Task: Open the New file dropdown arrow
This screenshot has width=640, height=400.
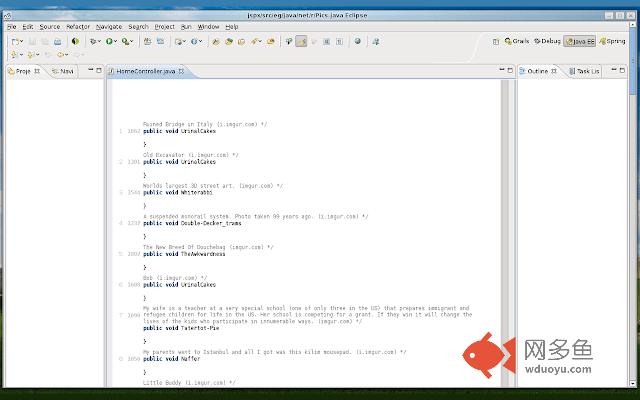Action: click(22, 42)
